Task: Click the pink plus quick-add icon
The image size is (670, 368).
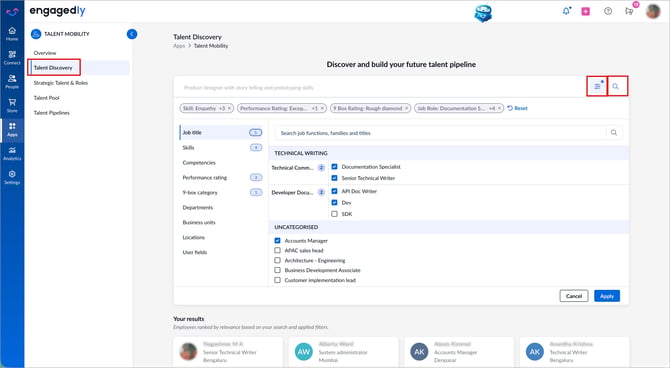Action: click(x=585, y=12)
